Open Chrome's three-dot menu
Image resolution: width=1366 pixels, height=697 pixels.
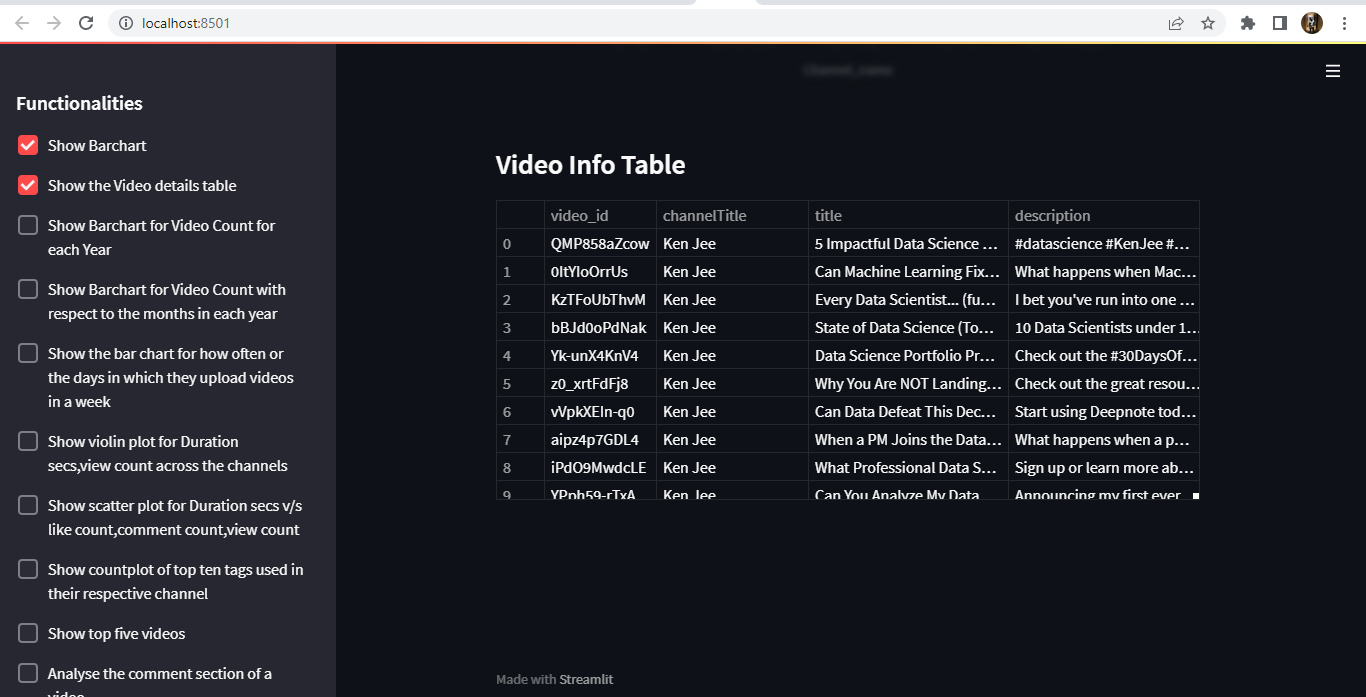point(1344,22)
